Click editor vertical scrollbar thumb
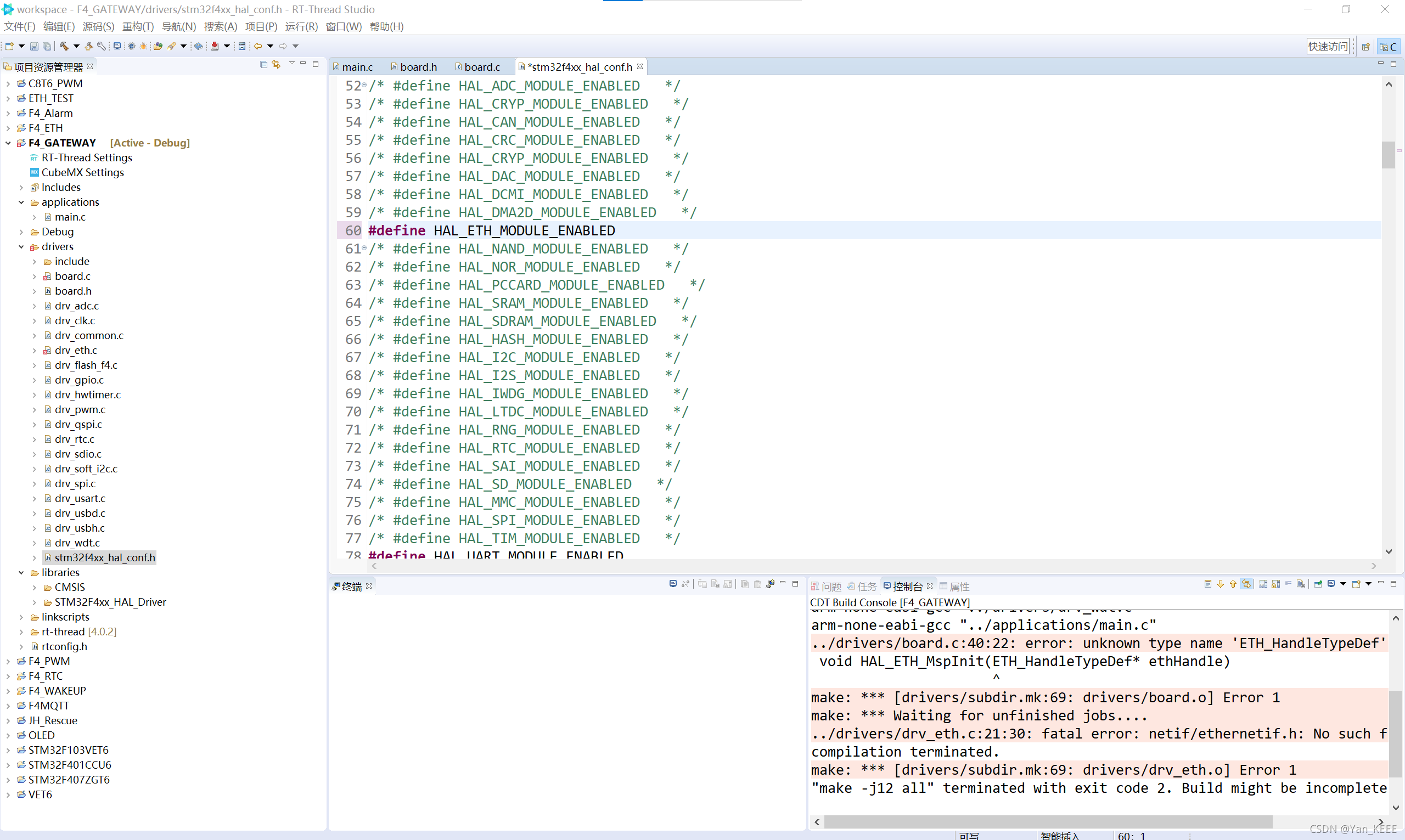The height and width of the screenshot is (840, 1405). coord(1388,155)
